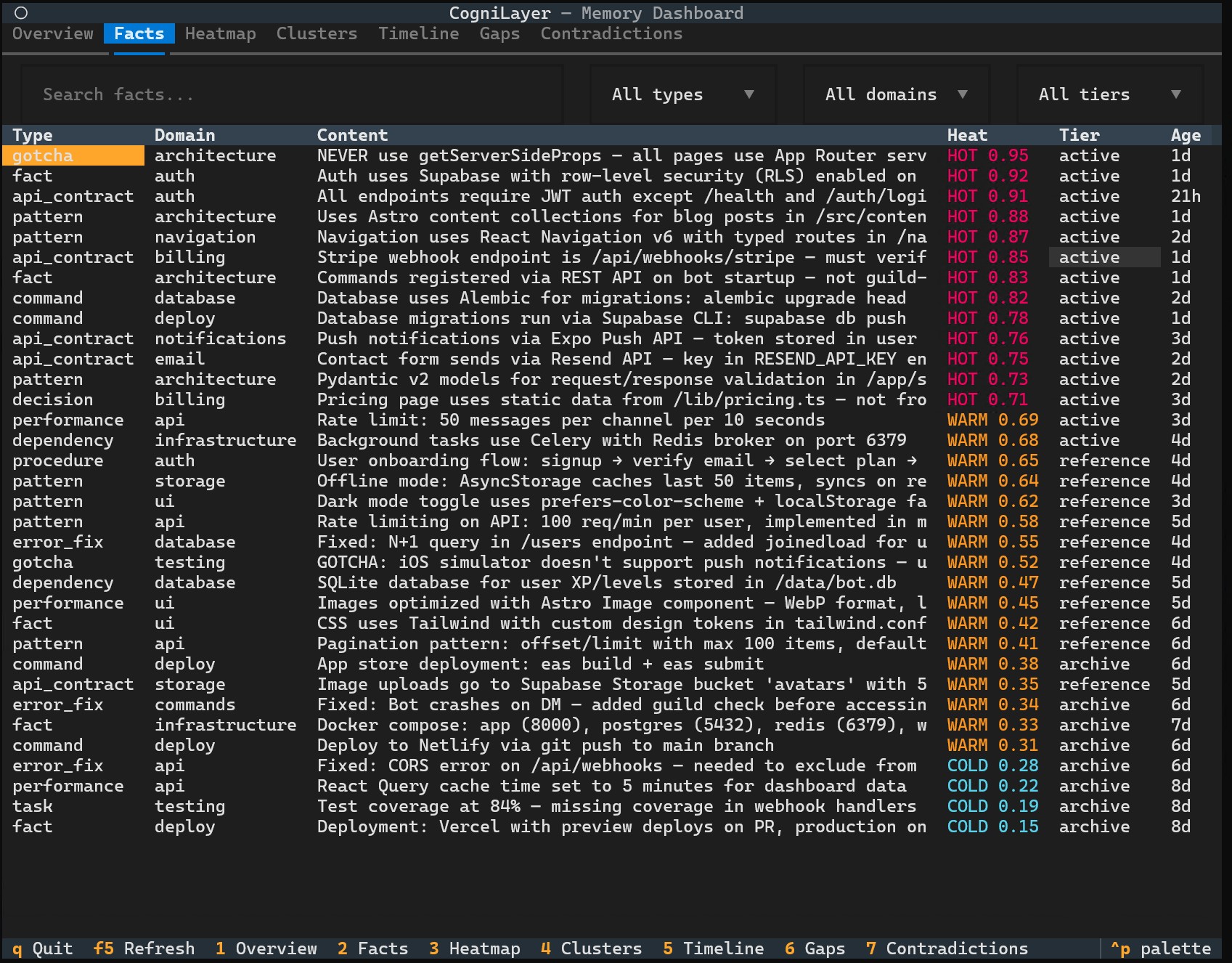Click footer shortcut 6 Gaps
The width and height of the screenshot is (1232, 963).
(815, 948)
